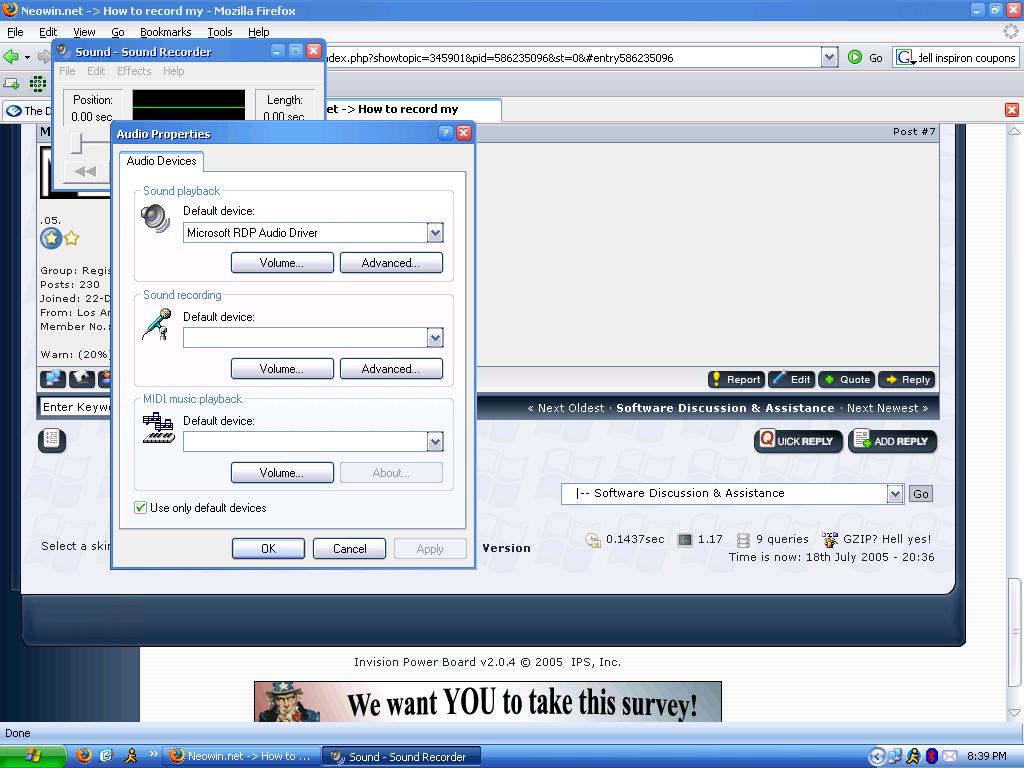1024x768 pixels.
Task: Toggle Use only default devices checkbox
Action: (140, 507)
